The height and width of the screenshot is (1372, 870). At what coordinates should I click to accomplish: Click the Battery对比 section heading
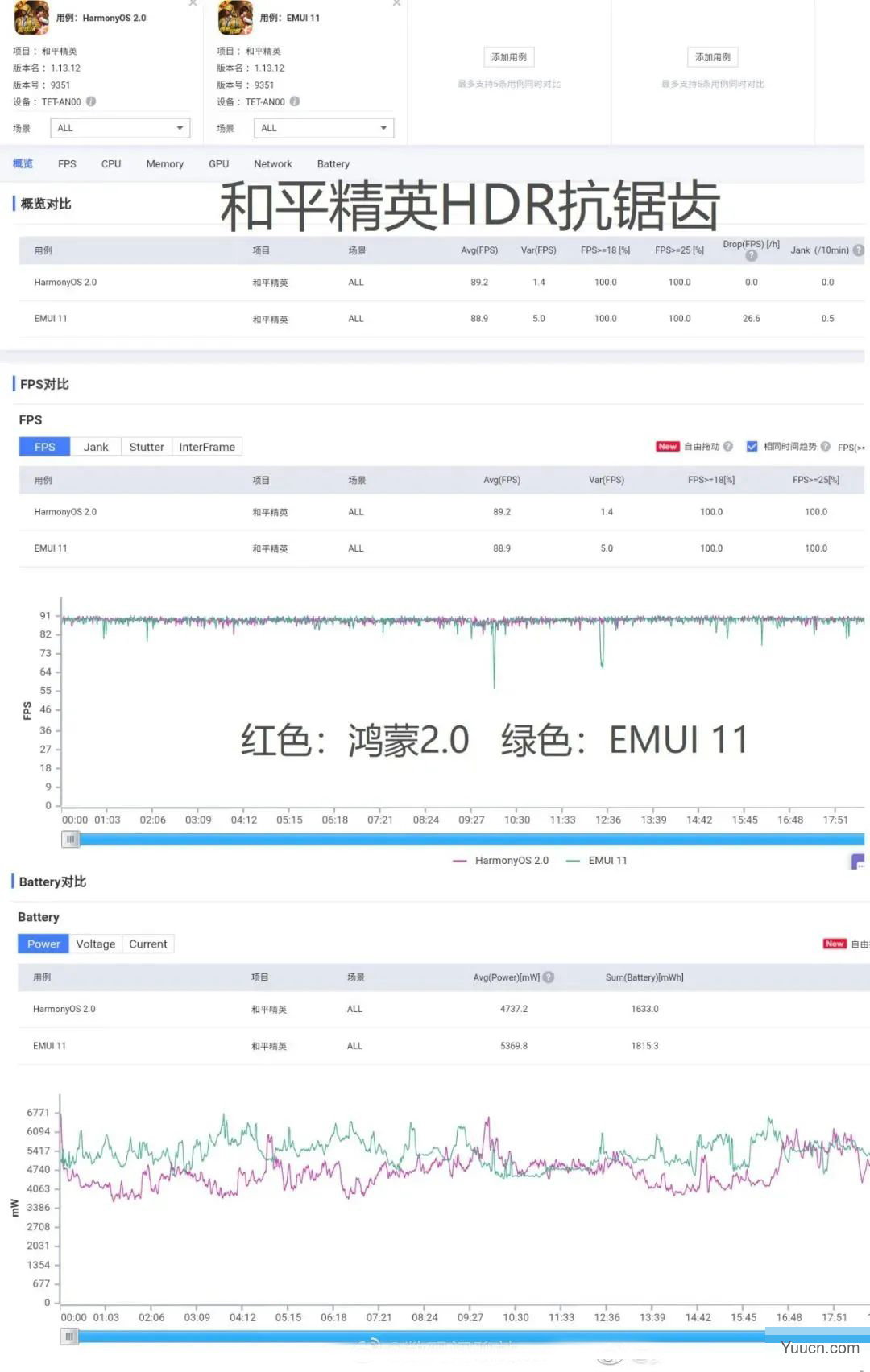[x=52, y=882]
